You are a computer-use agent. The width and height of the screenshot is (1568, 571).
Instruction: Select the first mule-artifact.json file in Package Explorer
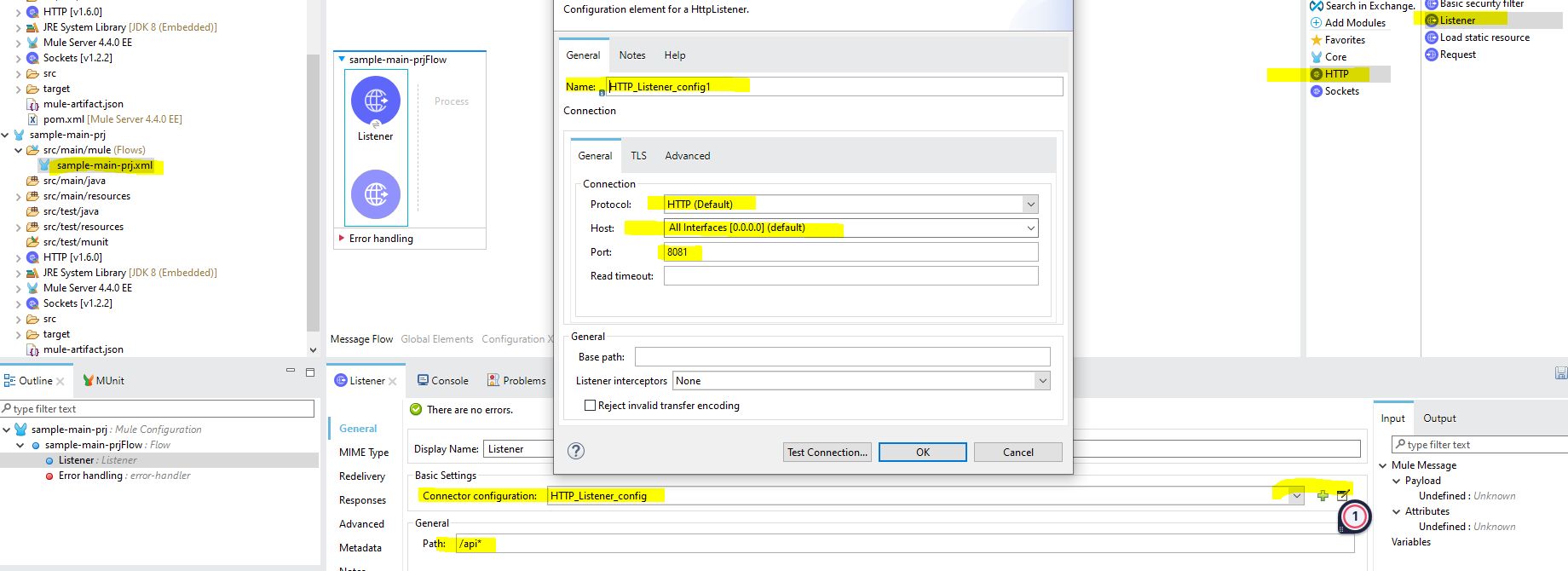pos(83,104)
